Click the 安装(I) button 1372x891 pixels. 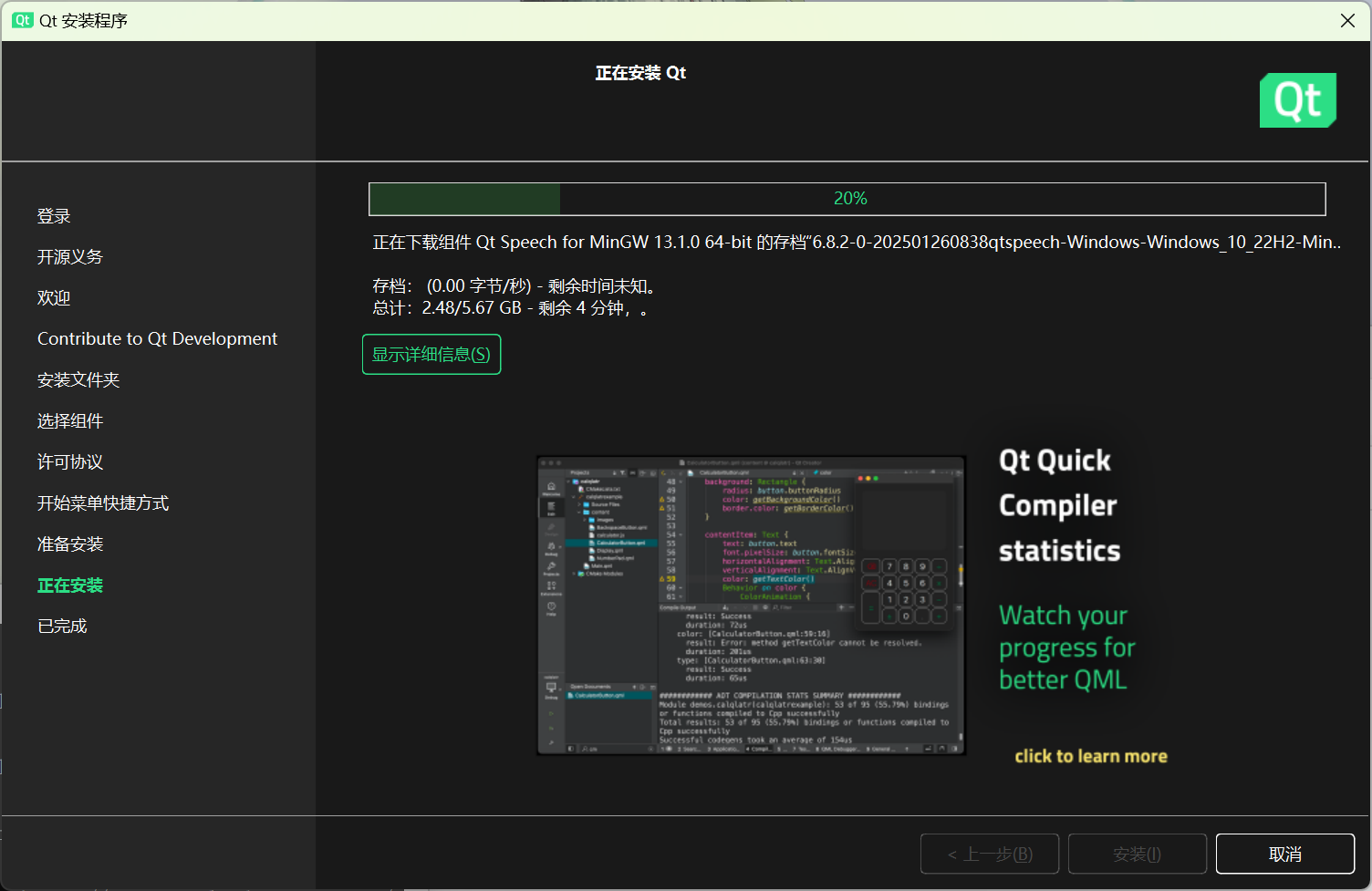coord(1137,854)
